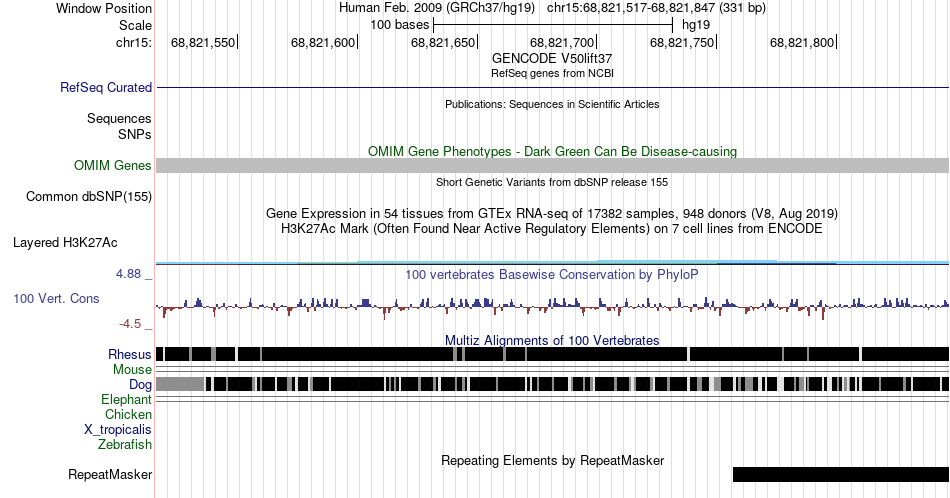
Task: Select the Elephant alignment label
Action: click(x=126, y=399)
